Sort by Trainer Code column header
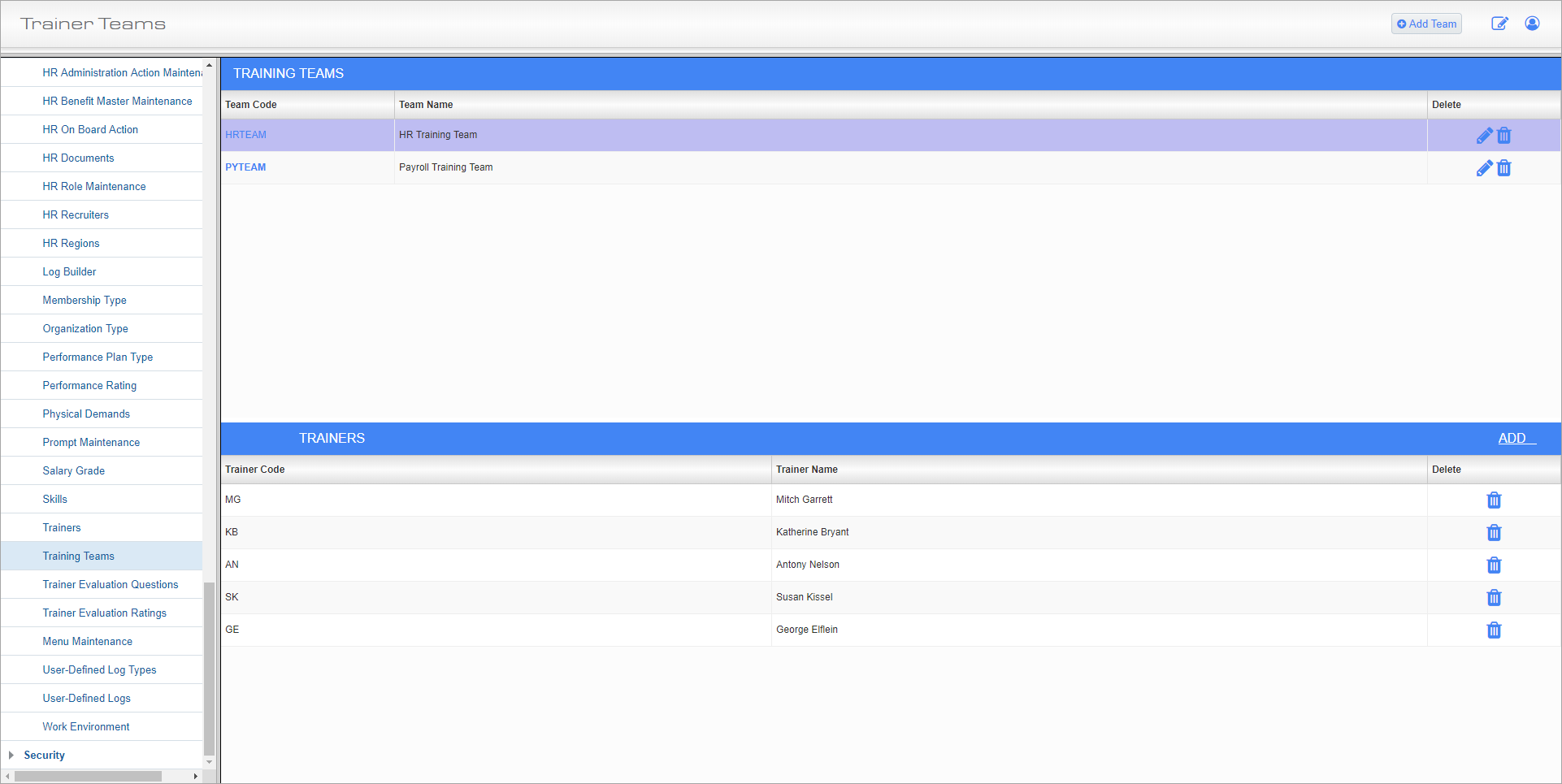The height and width of the screenshot is (784, 1562). click(255, 470)
